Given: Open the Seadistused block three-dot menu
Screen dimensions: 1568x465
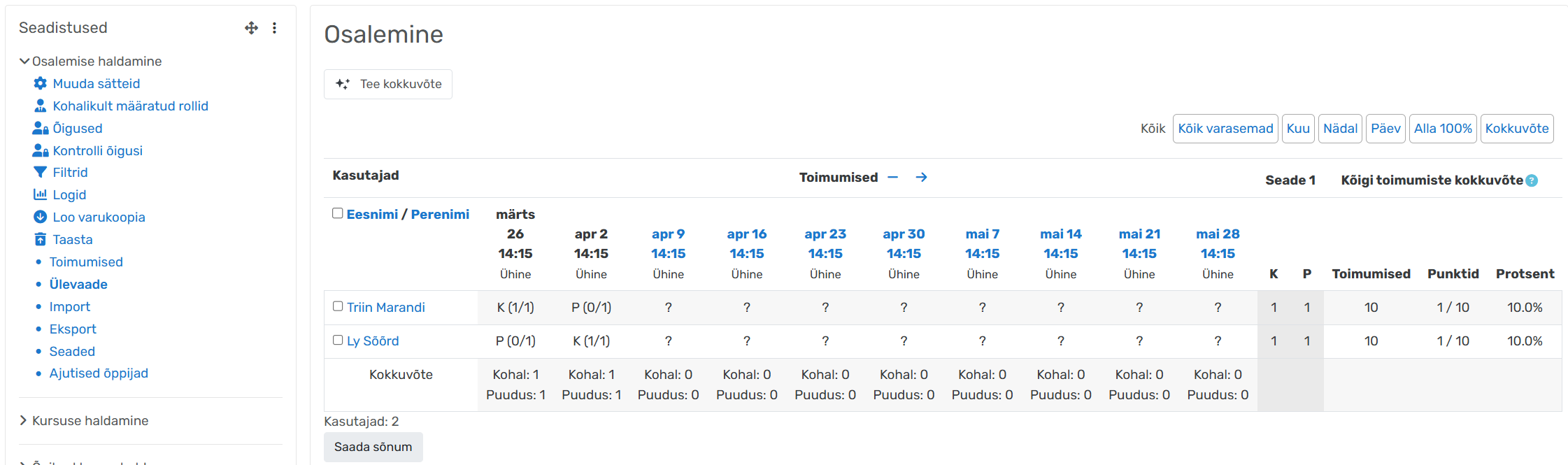Looking at the screenshot, I should point(275,28).
